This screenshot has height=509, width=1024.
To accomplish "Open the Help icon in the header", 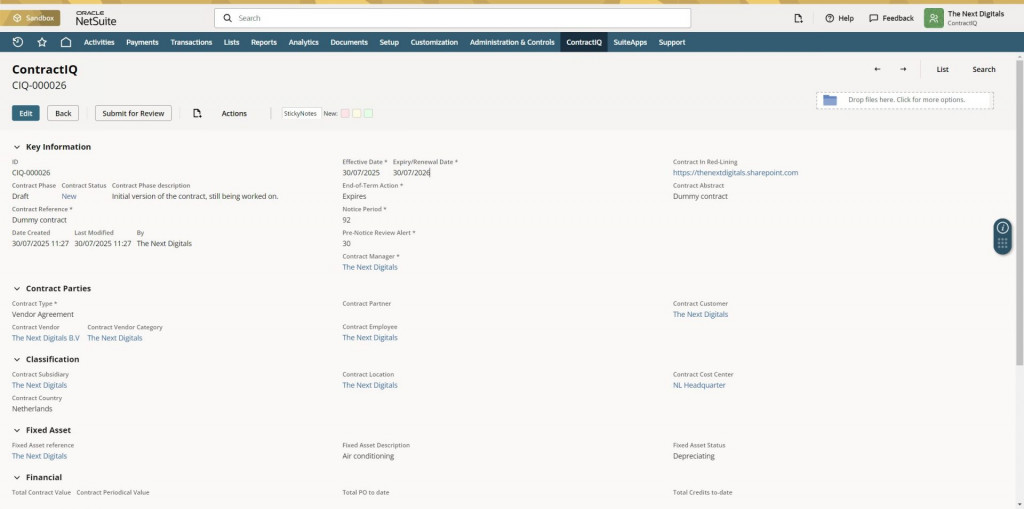I will coord(829,18).
